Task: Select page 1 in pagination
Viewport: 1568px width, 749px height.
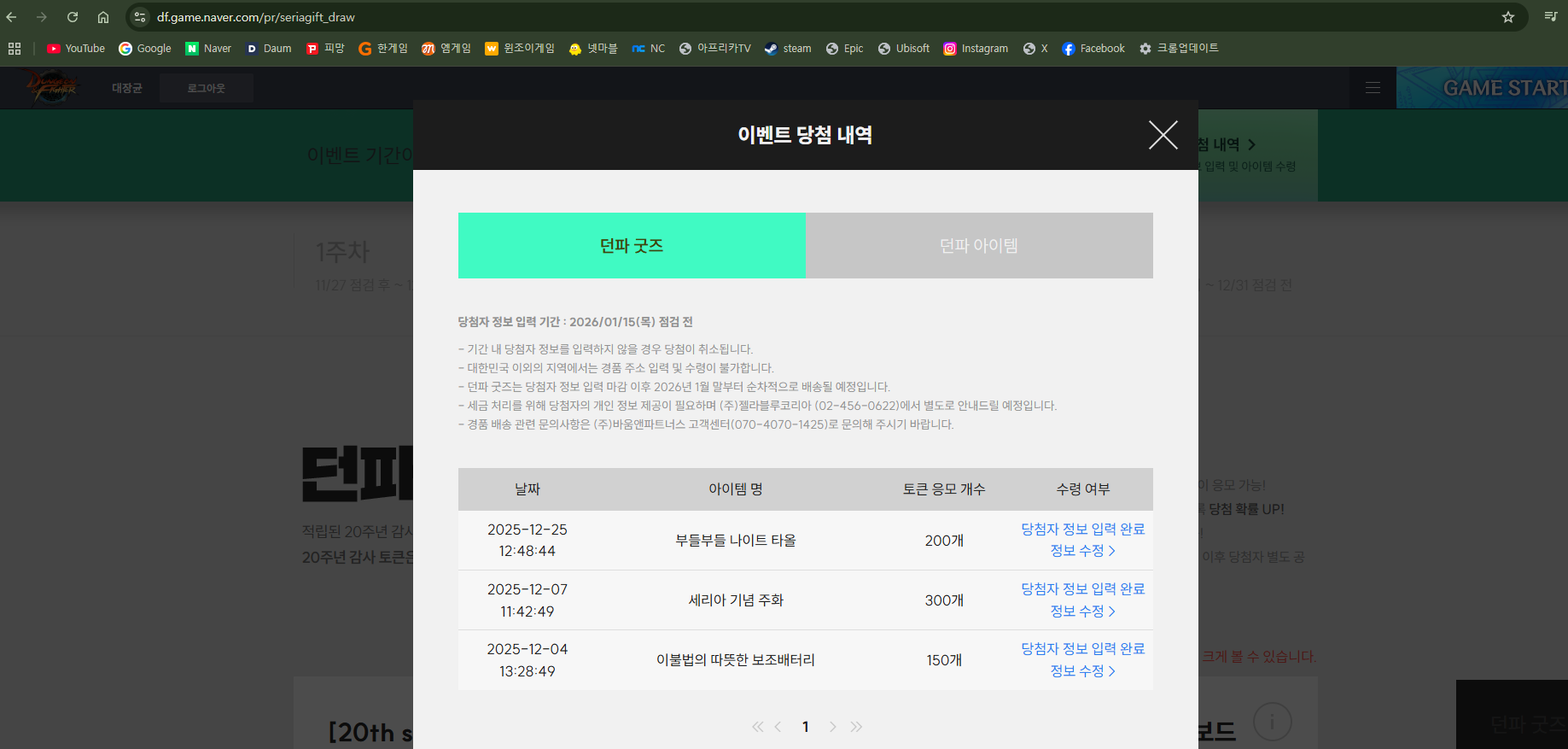Action: 805,727
